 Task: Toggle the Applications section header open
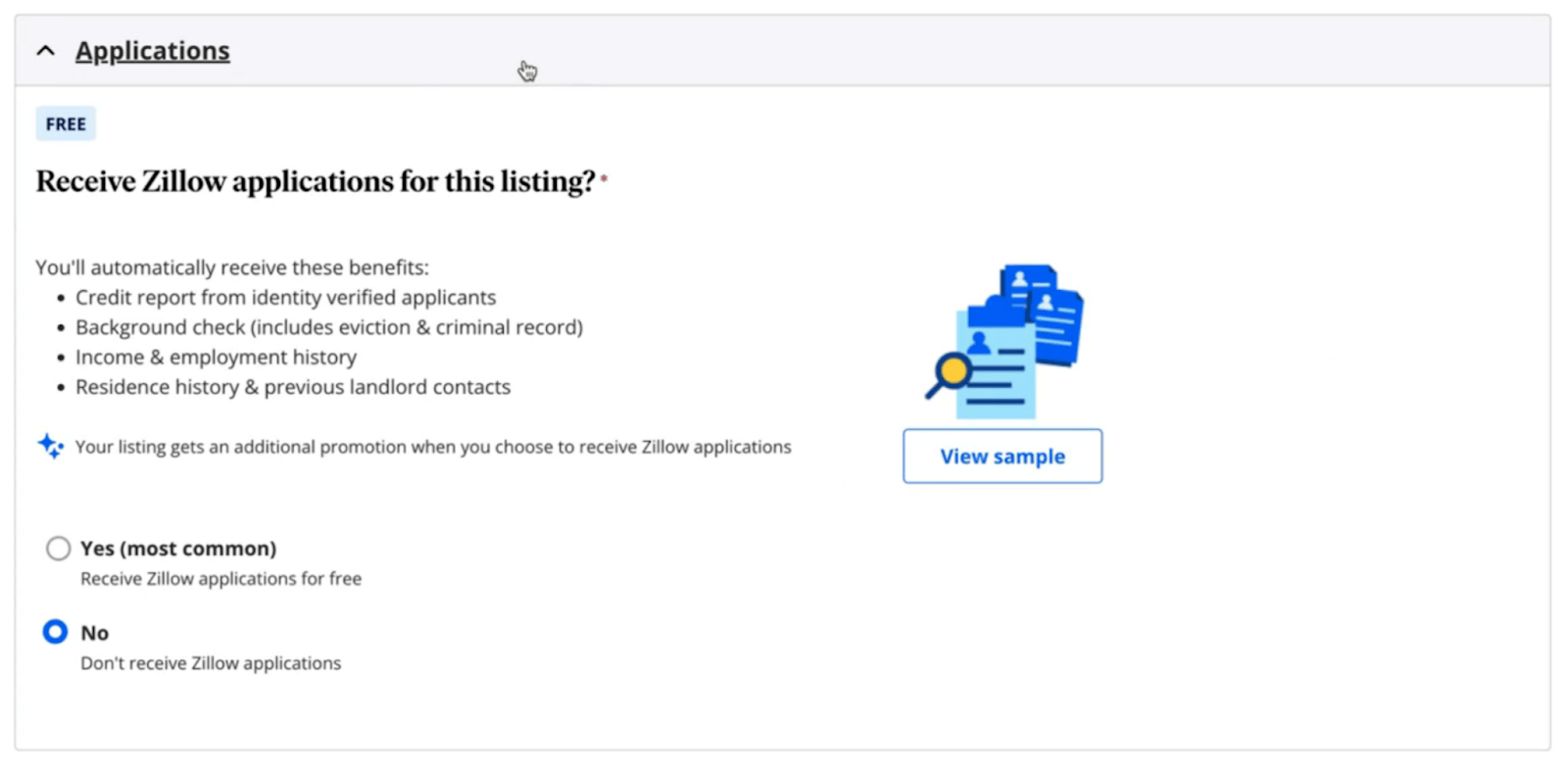pyautogui.click(x=152, y=50)
